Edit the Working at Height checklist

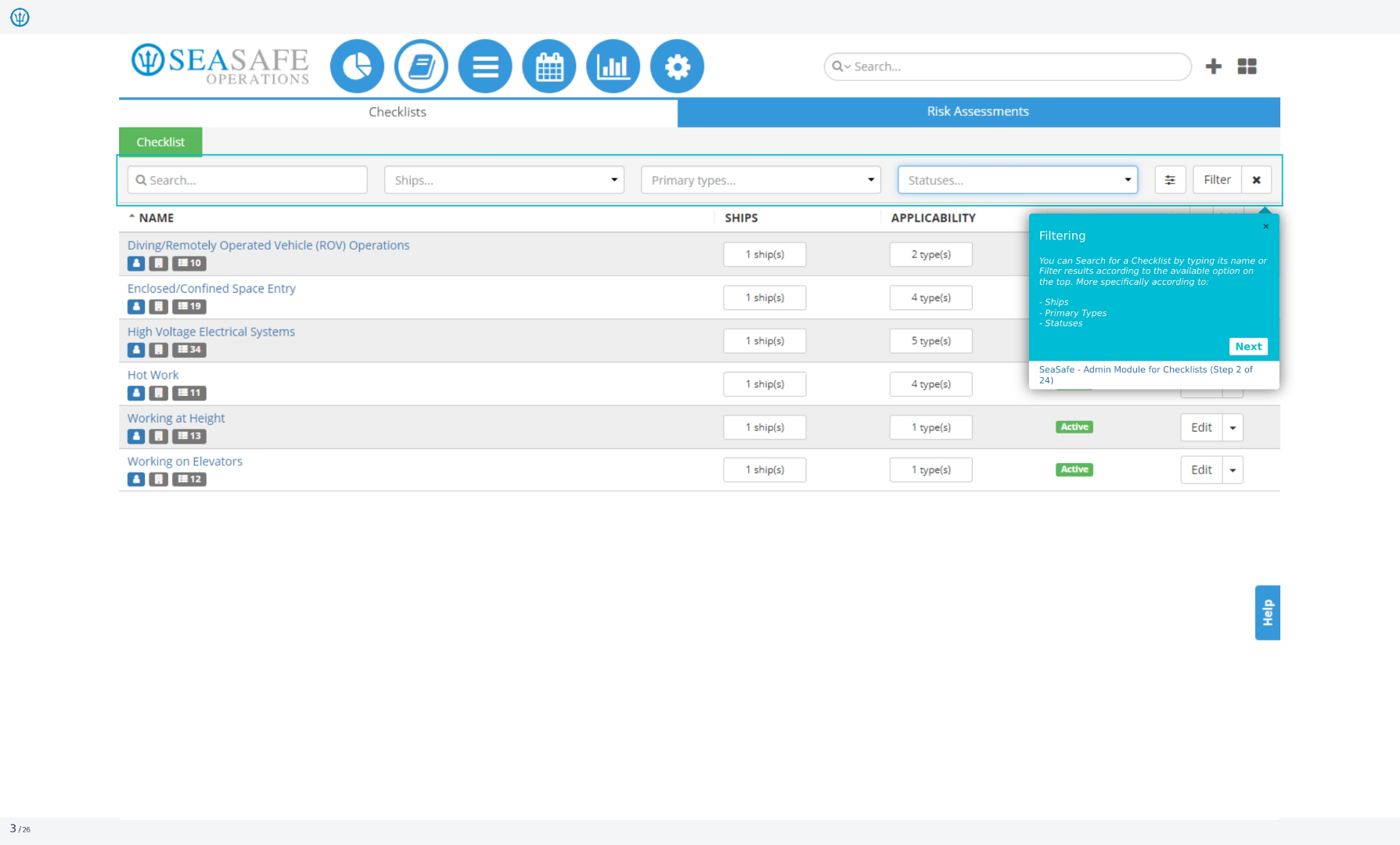pos(1201,428)
